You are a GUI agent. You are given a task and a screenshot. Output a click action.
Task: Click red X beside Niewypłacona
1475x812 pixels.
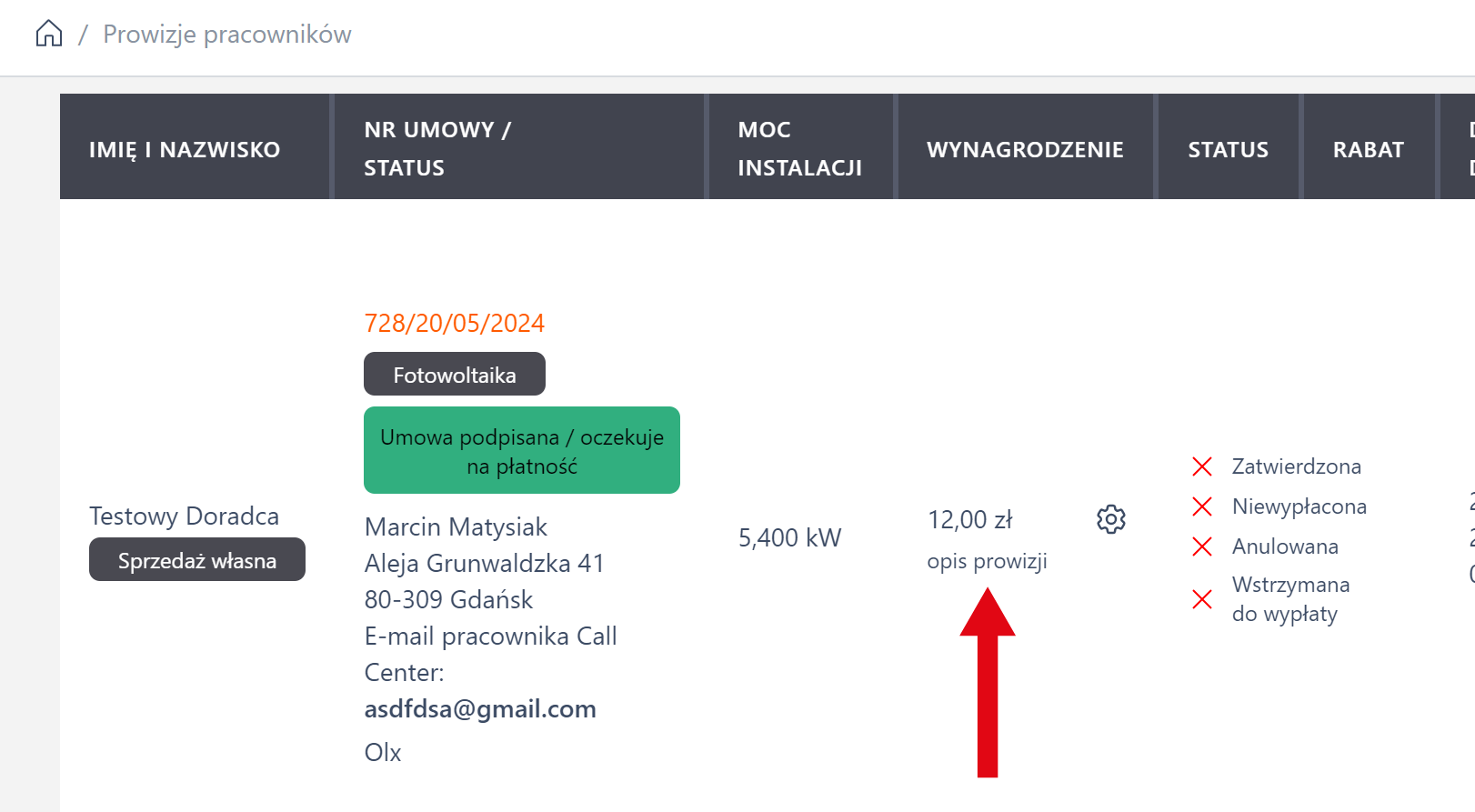1201,506
